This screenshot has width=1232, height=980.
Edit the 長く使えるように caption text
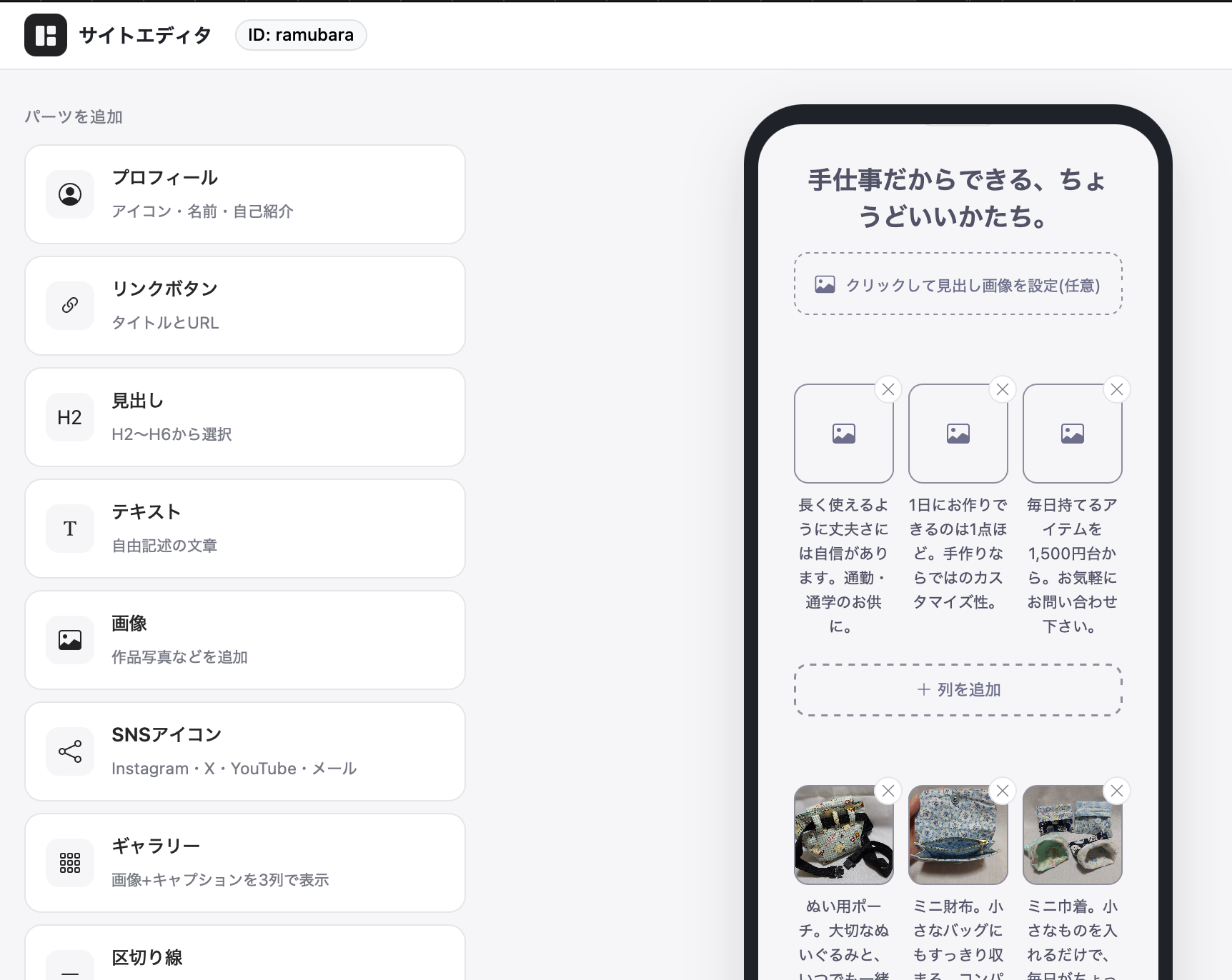[x=844, y=566]
